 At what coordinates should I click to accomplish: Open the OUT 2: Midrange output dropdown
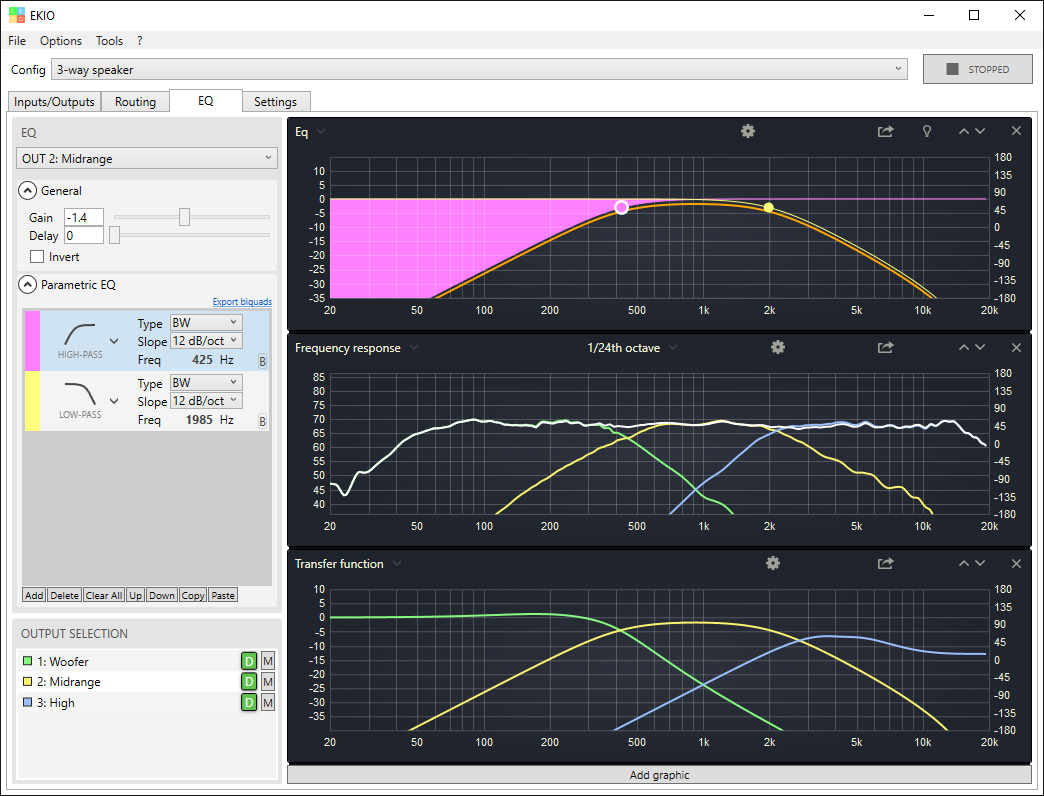tap(146, 158)
